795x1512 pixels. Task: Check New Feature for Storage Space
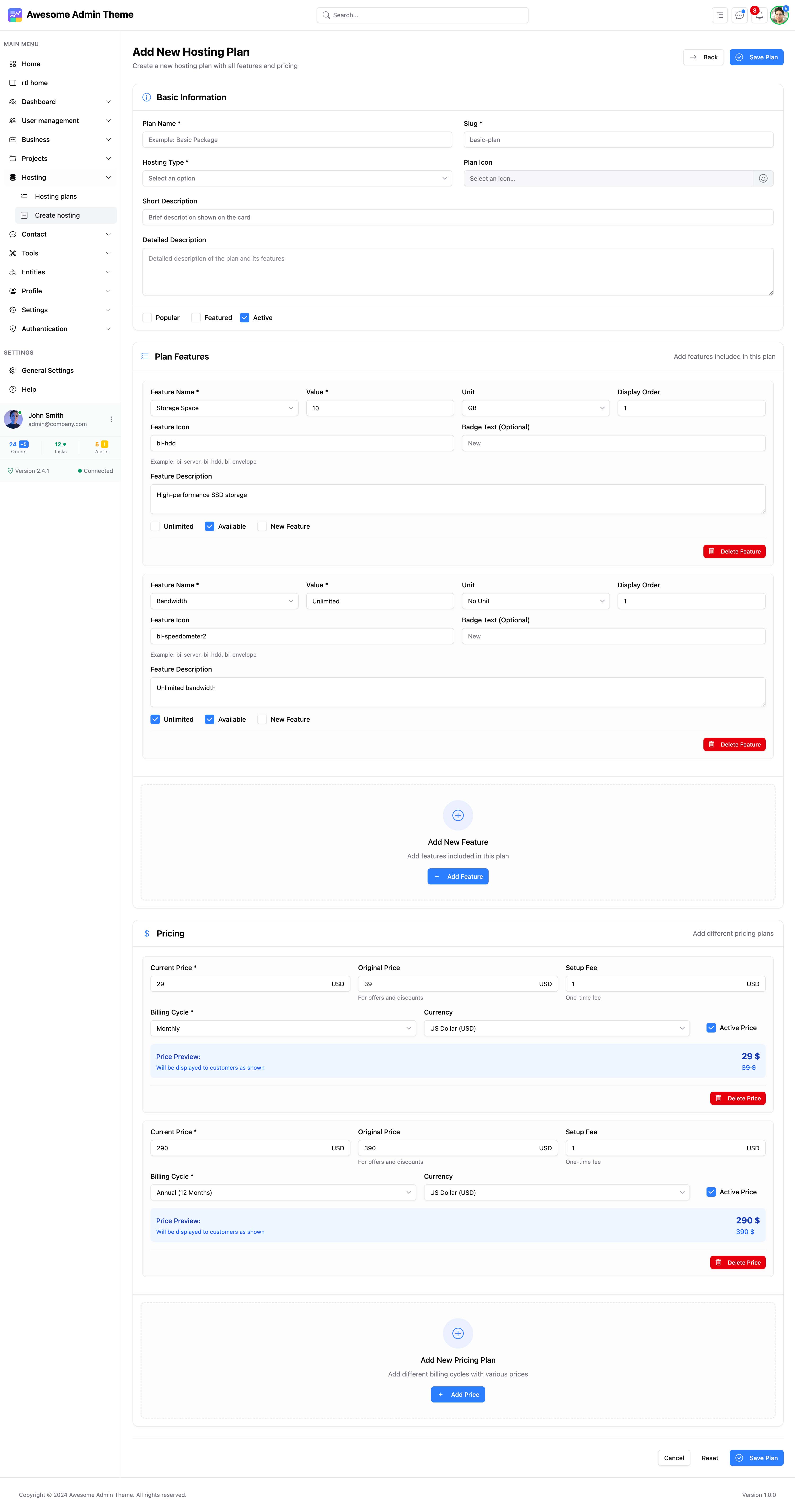[262, 527]
